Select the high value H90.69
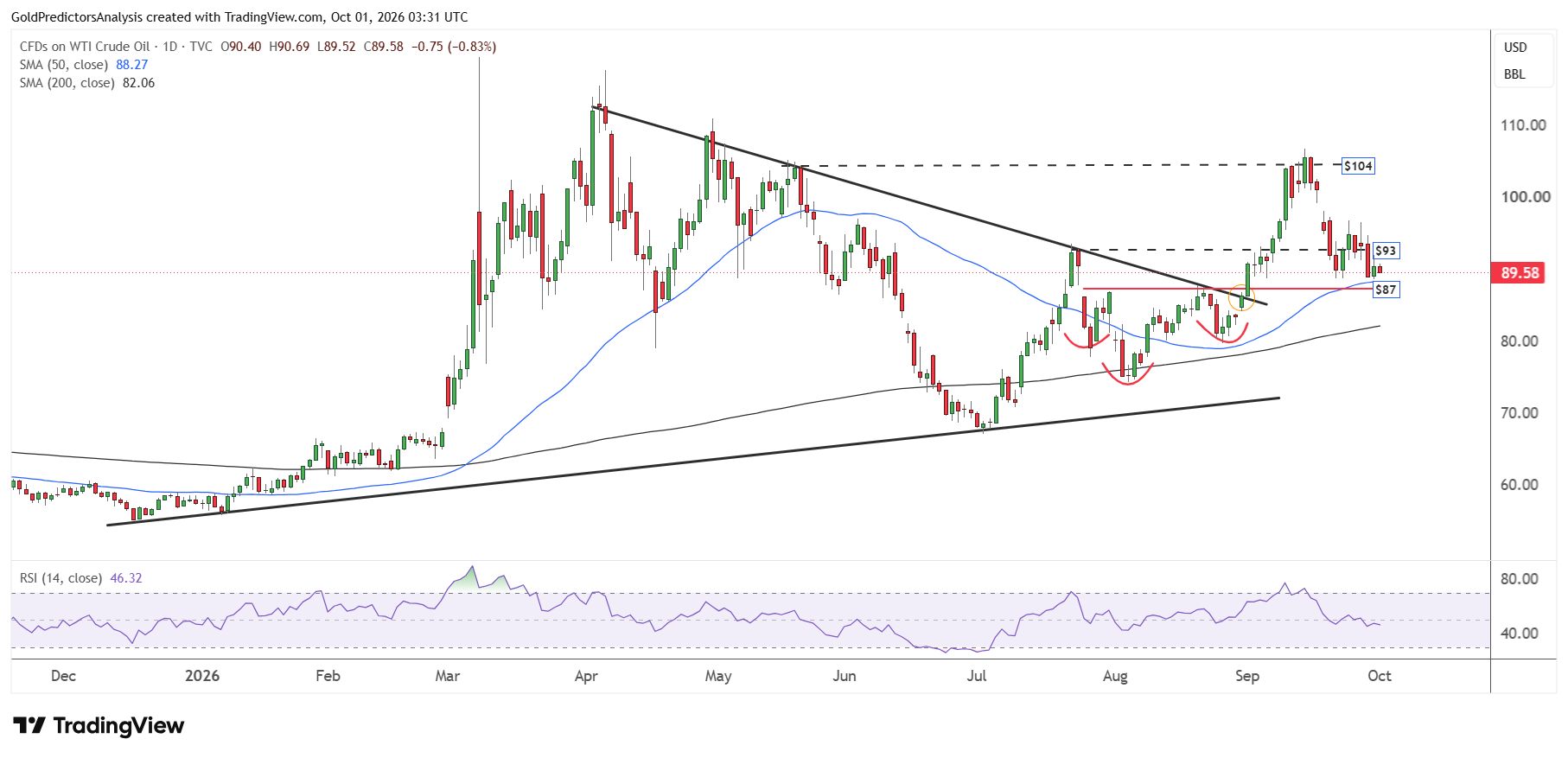1568x758 pixels. coord(289,47)
